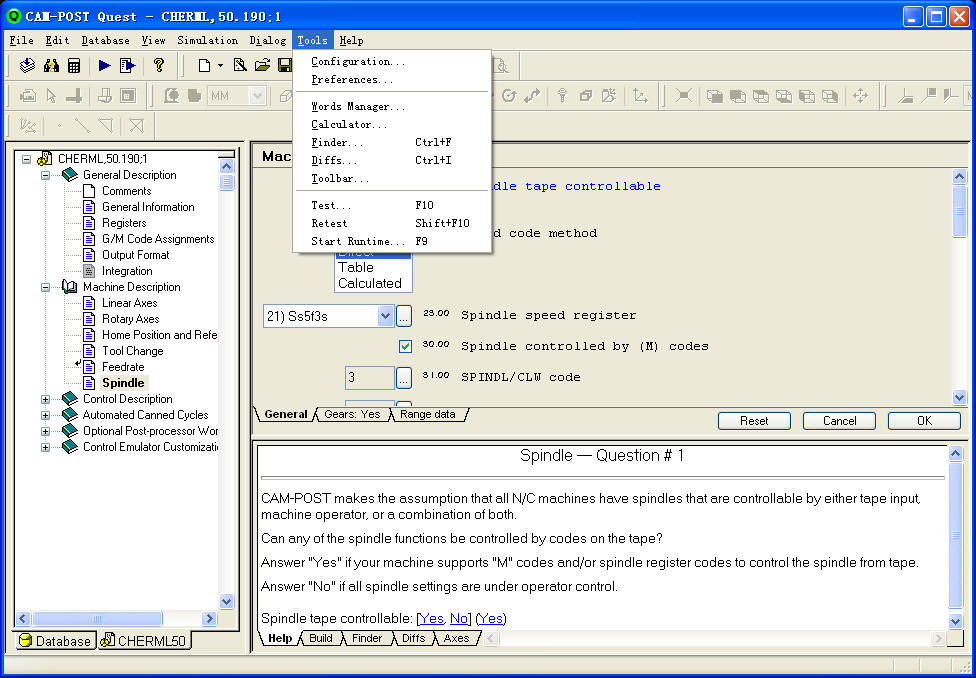This screenshot has width=976, height=678.
Task: Choose Words Manager... in Tools menu
Action: [392, 107]
